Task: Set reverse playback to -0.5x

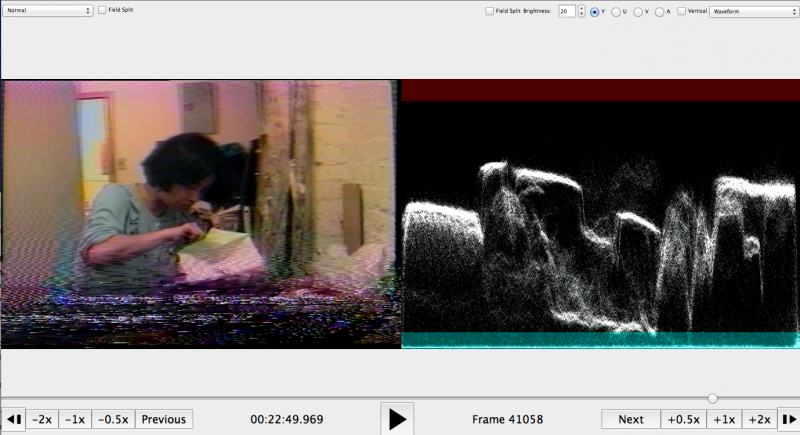Action: pyautogui.click(x=113, y=419)
